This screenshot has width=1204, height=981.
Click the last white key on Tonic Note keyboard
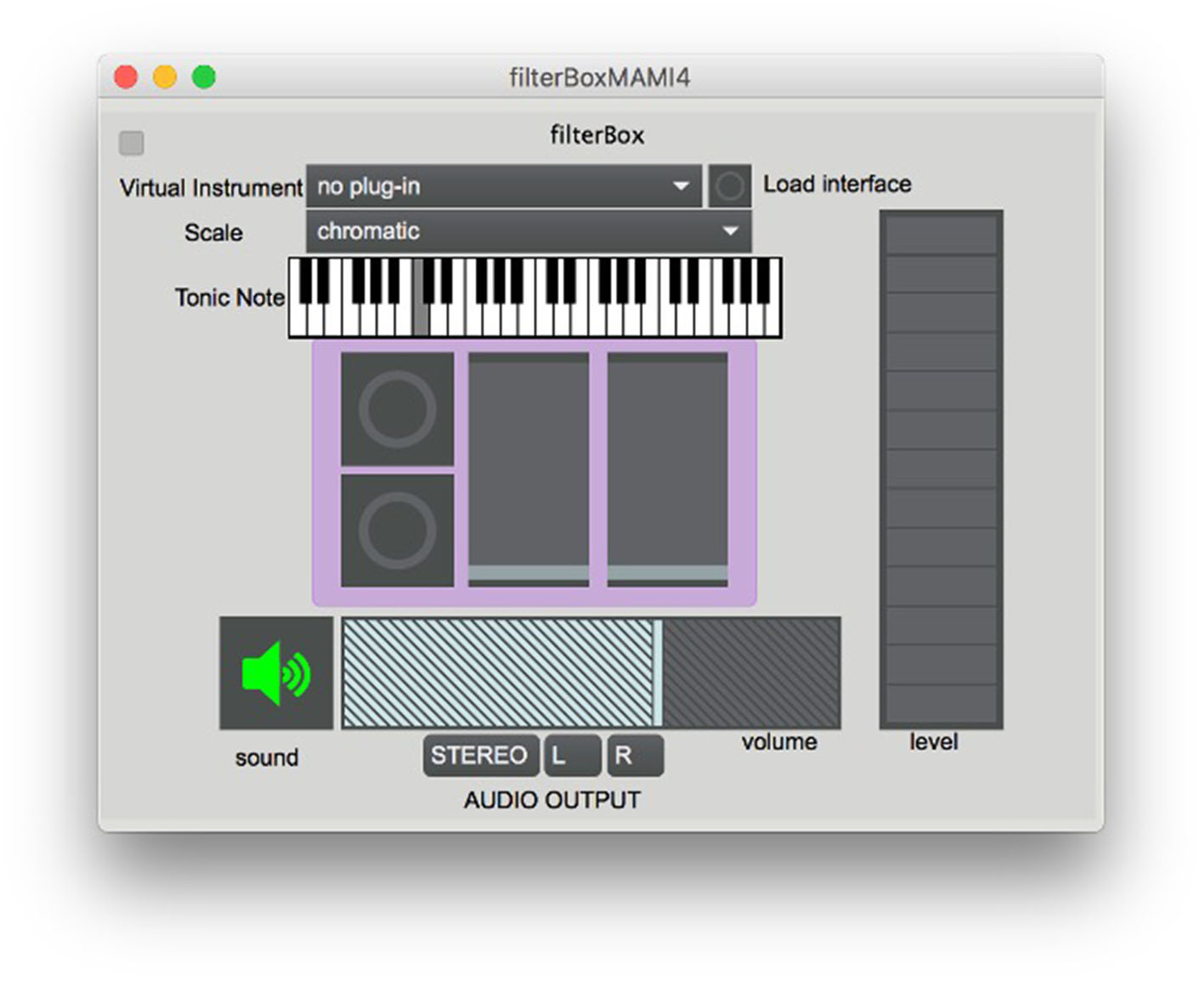[772, 323]
